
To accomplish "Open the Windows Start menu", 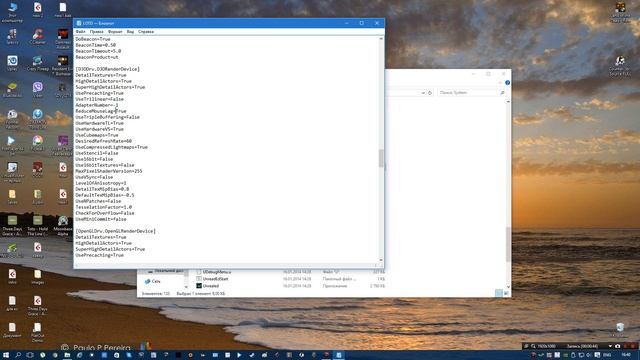I will 6,355.
